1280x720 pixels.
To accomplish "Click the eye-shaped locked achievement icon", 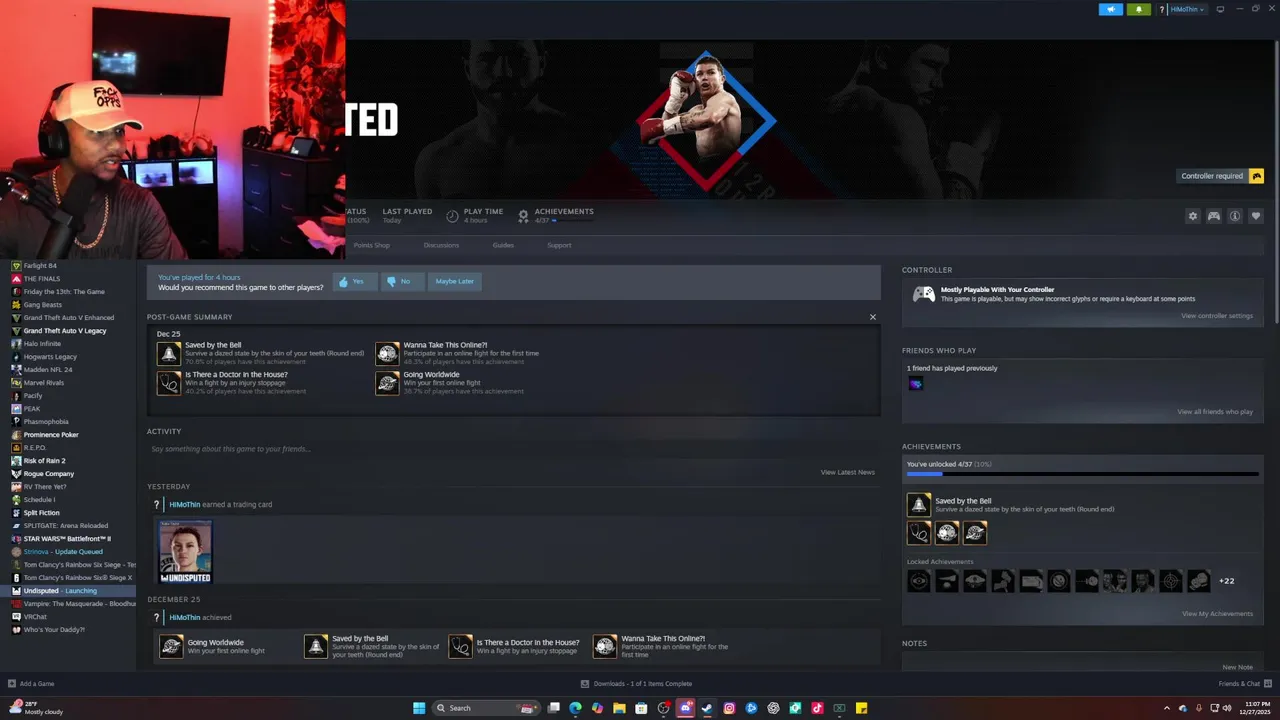I will tap(919, 581).
